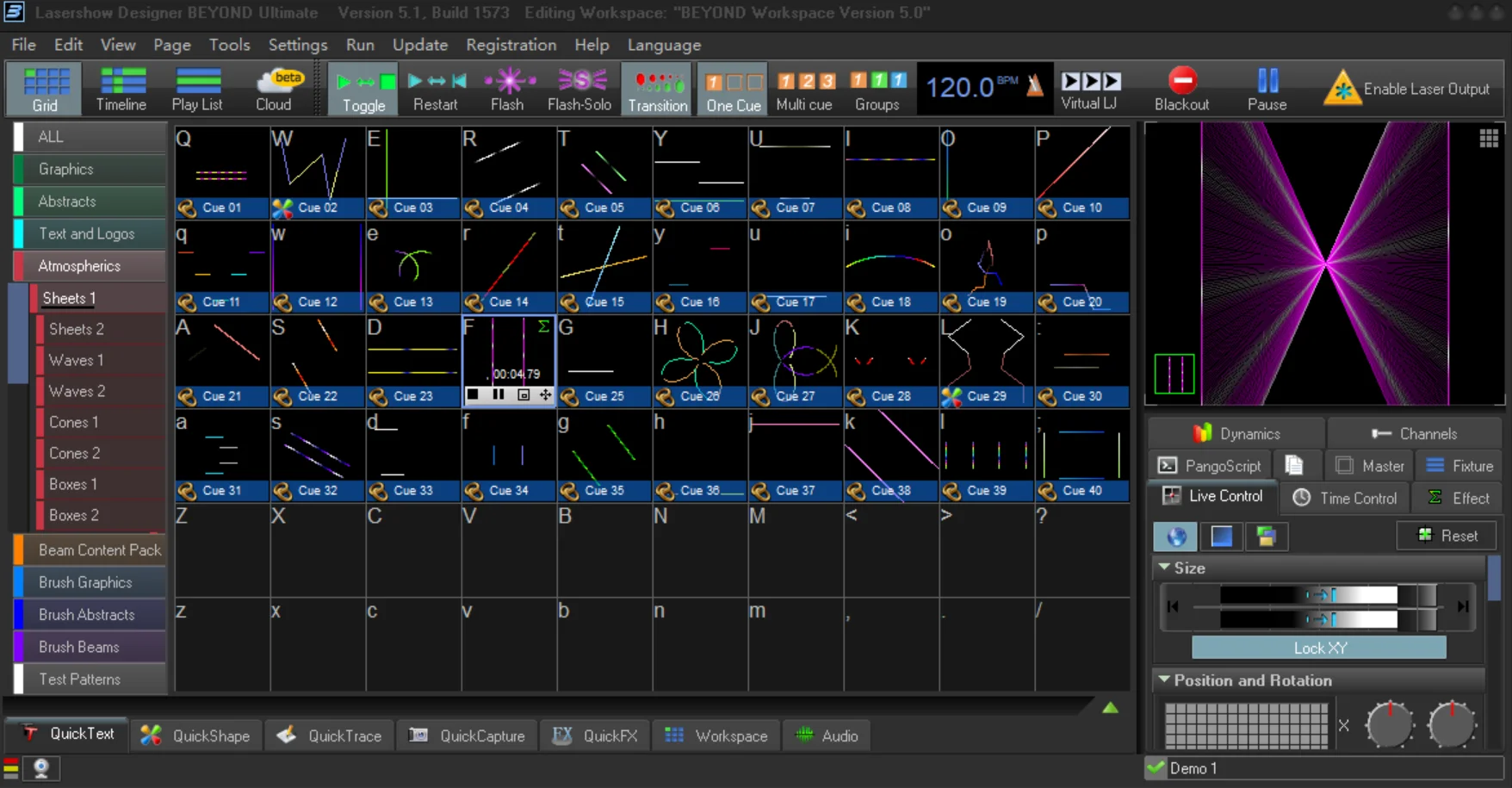Select the overlapping layers icon in Live Control
1512x788 pixels.
click(x=1266, y=537)
